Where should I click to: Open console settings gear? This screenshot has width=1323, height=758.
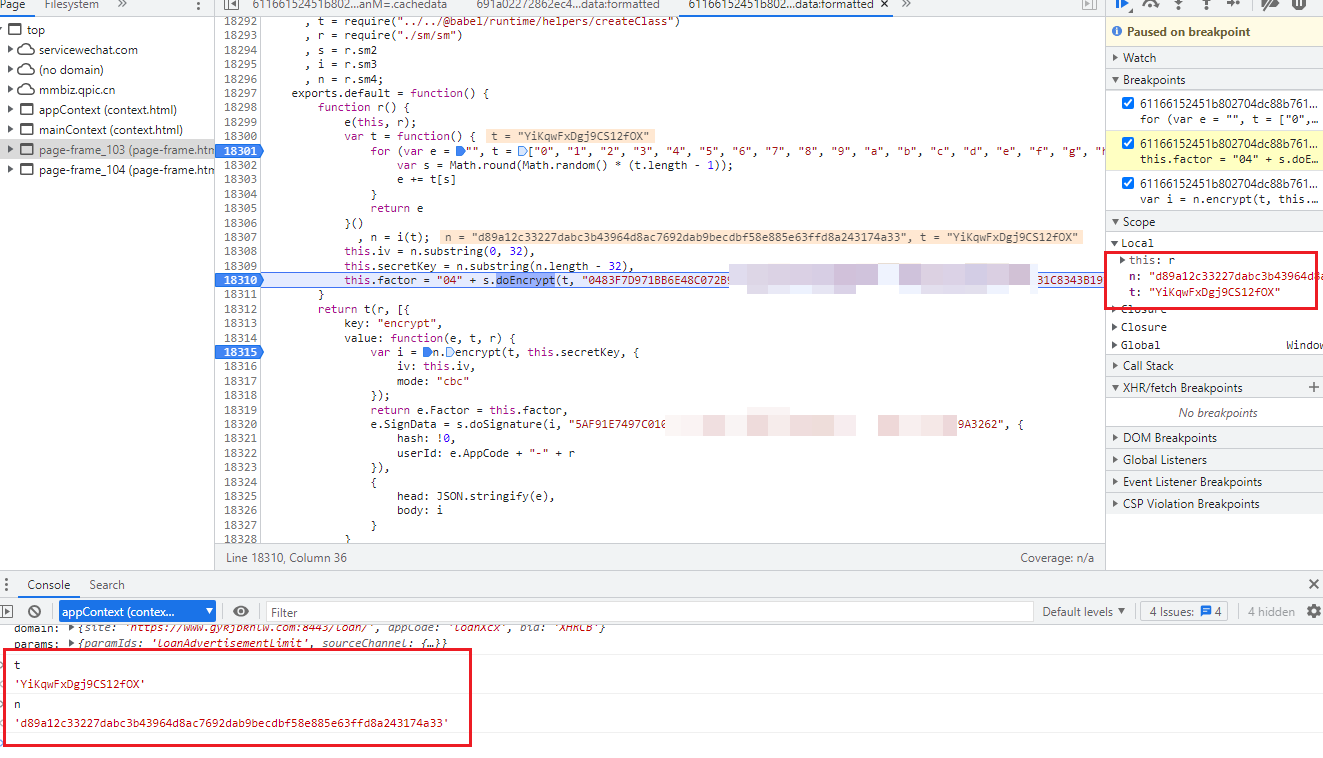(x=1313, y=611)
